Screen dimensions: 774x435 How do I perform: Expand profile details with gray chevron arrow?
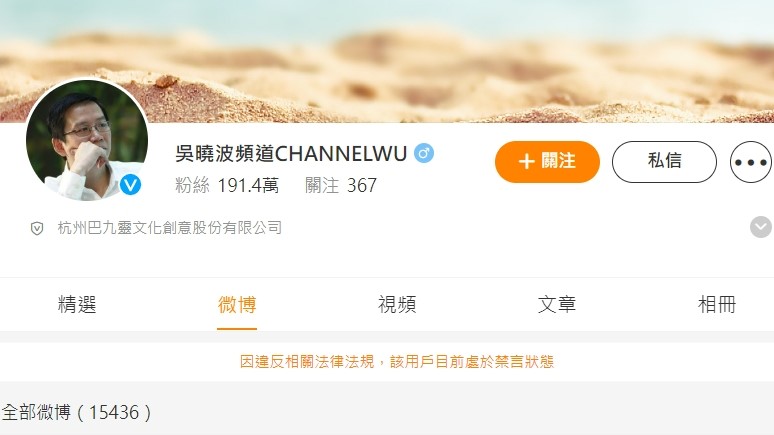761,227
